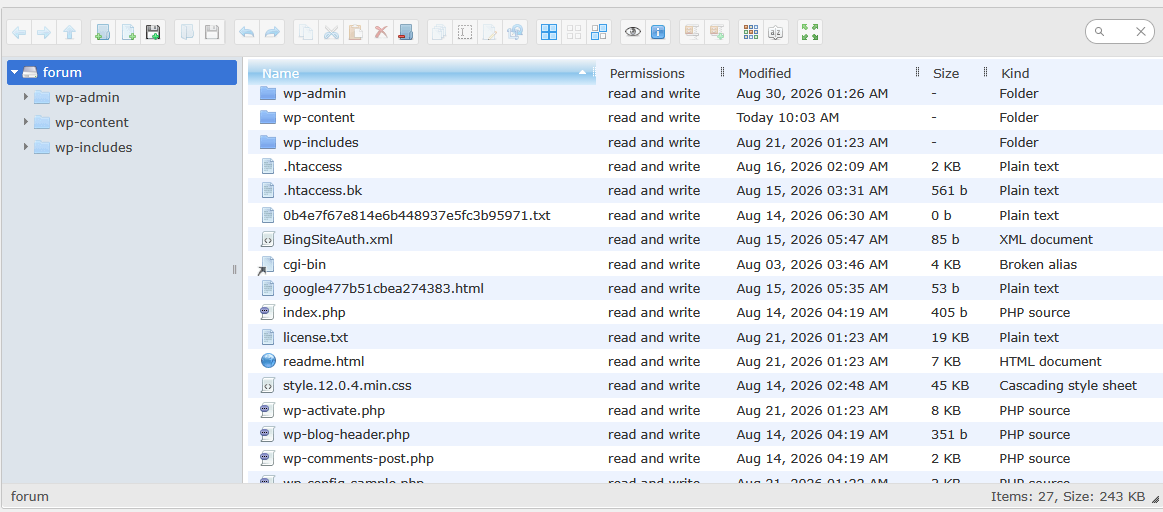Undo the last action
Image resolution: width=1163 pixels, height=512 pixels.
click(x=247, y=32)
